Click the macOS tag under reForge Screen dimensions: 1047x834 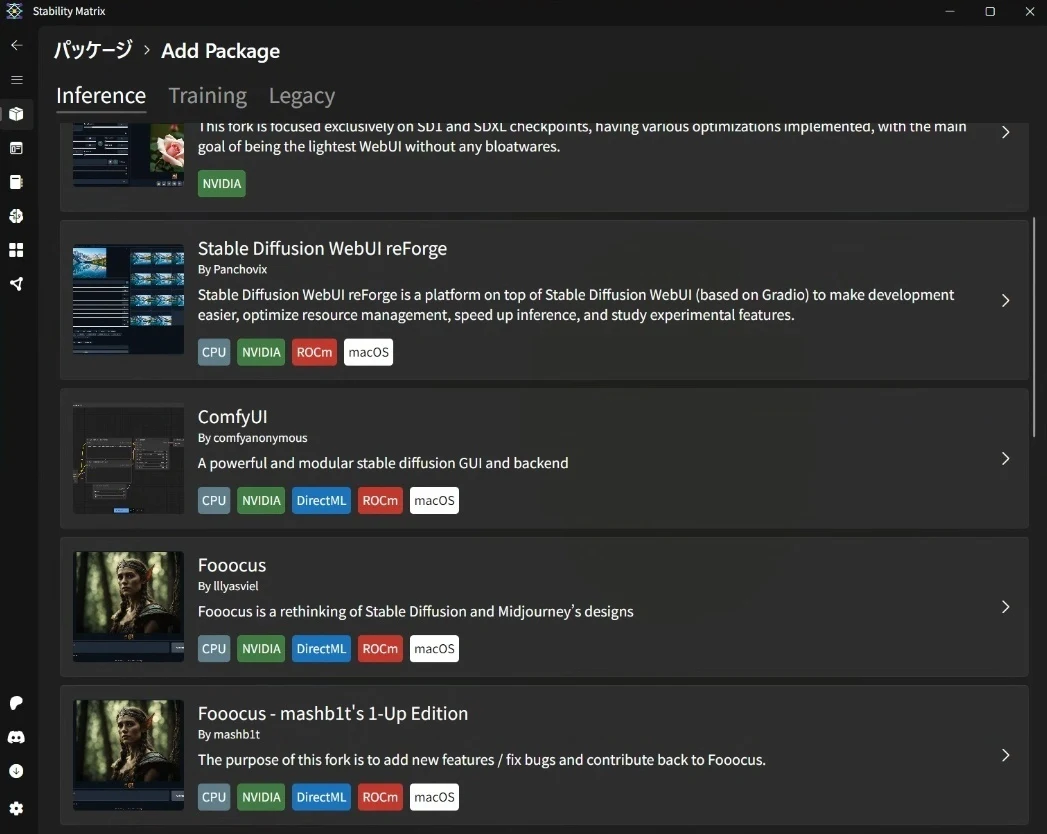[x=369, y=352]
